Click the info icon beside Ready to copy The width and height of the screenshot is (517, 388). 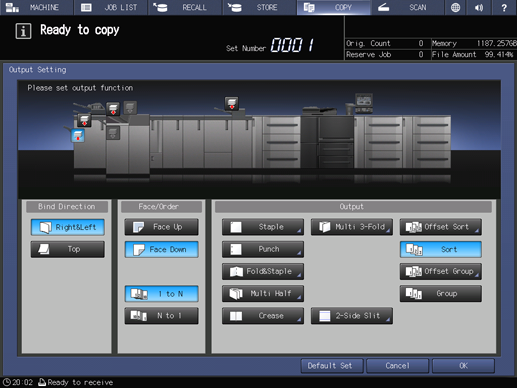[x=23, y=31]
